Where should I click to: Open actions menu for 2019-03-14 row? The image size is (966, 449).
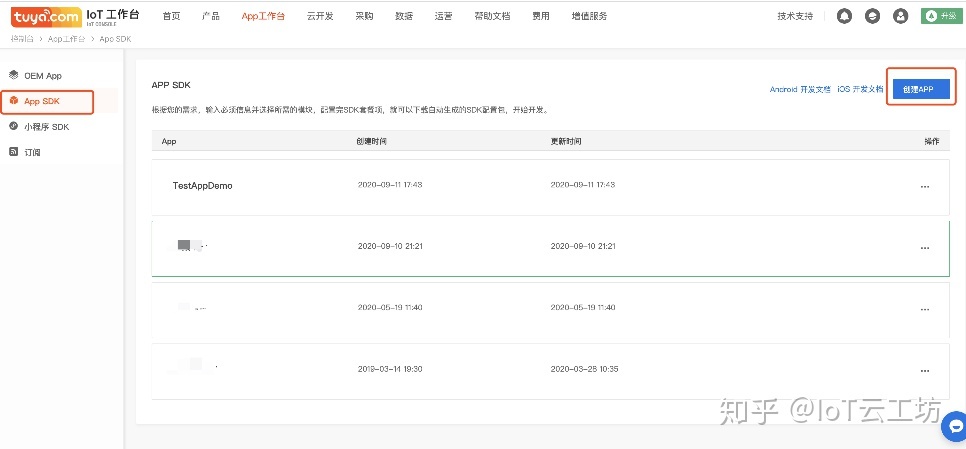coord(924,369)
